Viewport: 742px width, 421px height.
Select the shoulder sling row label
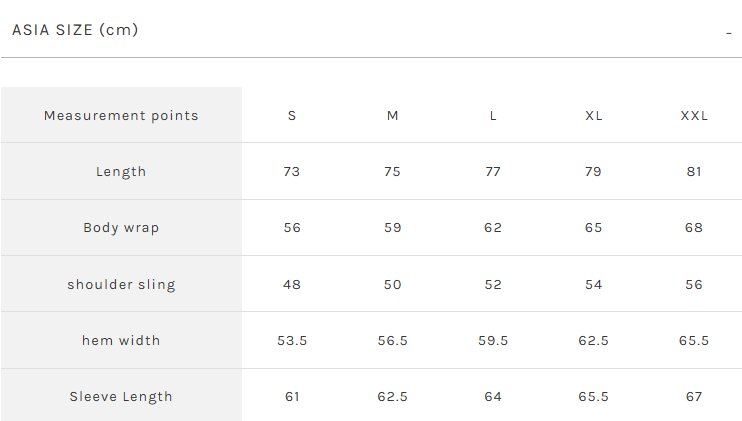click(x=121, y=285)
